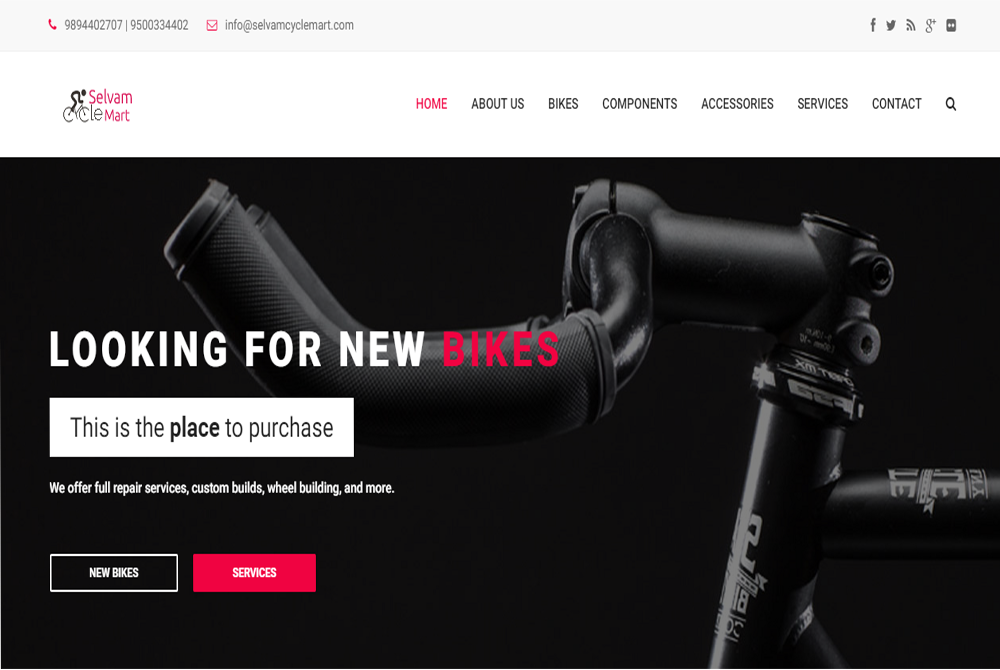This screenshot has height=670, width=1000.
Task: Click the Selvam Cycle Mart logo
Action: pos(98,105)
